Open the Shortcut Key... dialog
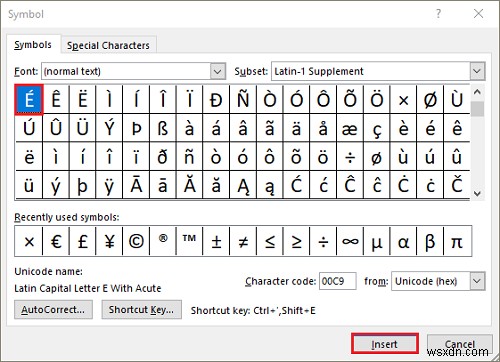 (141, 310)
